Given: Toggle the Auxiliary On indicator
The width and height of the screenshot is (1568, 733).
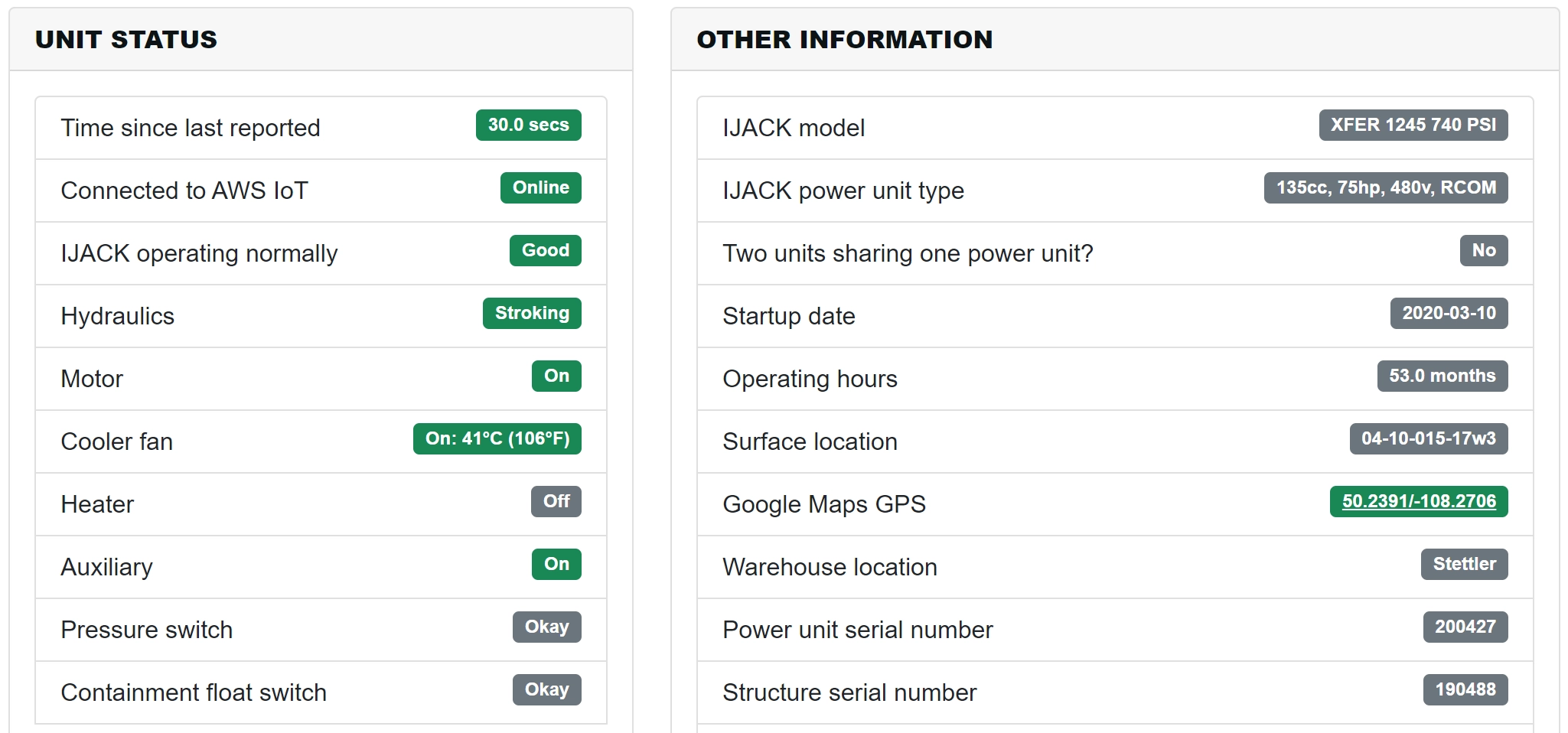Looking at the screenshot, I should 556,565.
